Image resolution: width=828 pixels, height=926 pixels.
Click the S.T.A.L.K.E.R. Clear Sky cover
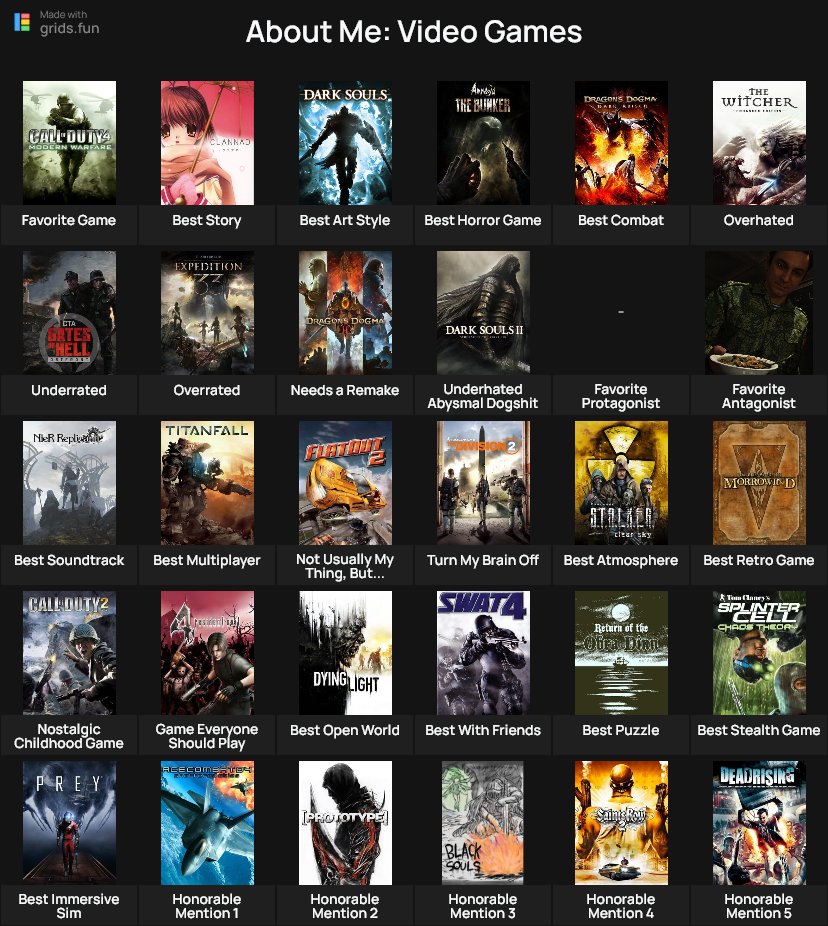(x=621, y=483)
